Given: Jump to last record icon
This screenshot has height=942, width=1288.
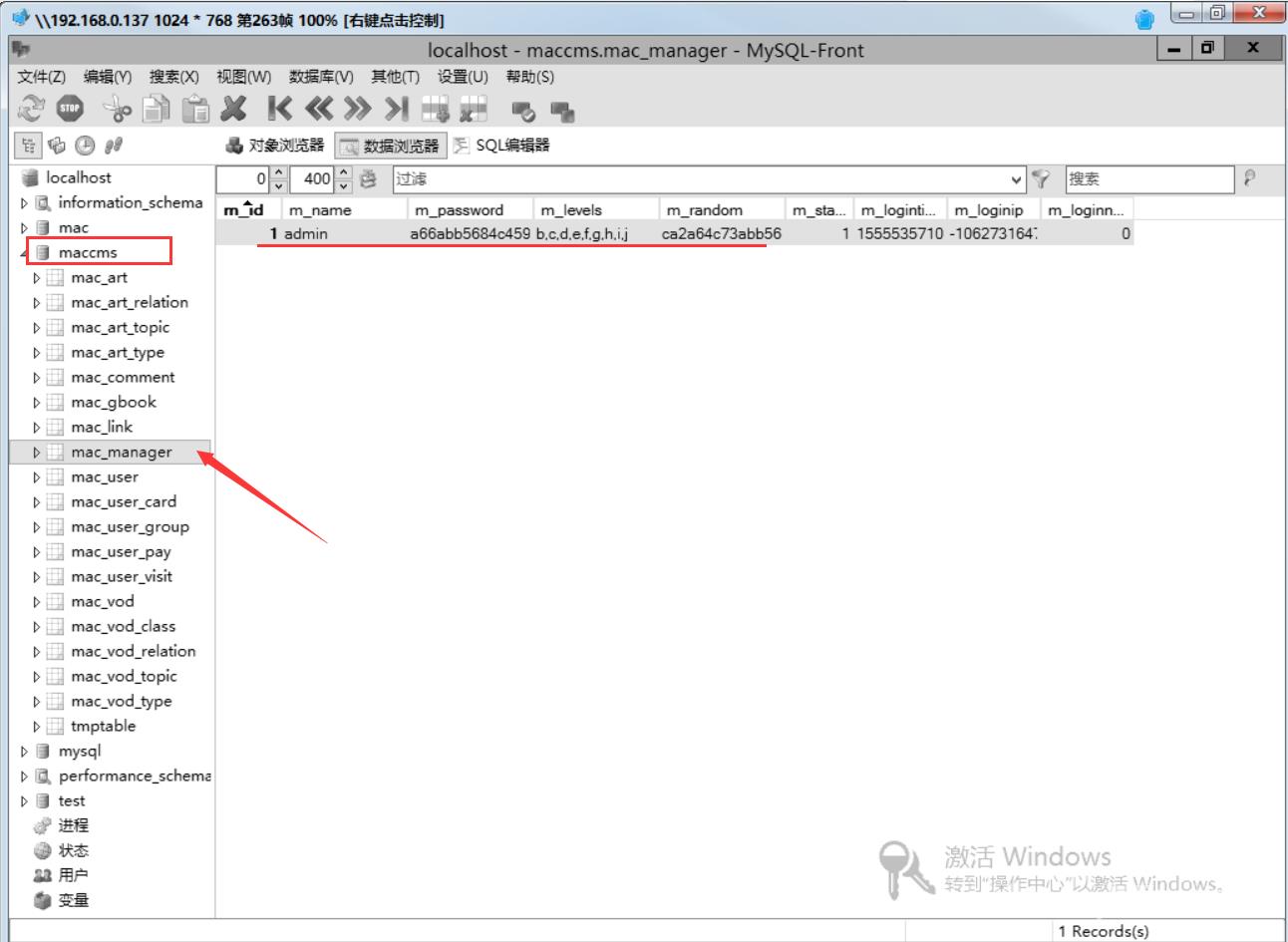Looking at the screenshot, I should click(x=397, y=108).
